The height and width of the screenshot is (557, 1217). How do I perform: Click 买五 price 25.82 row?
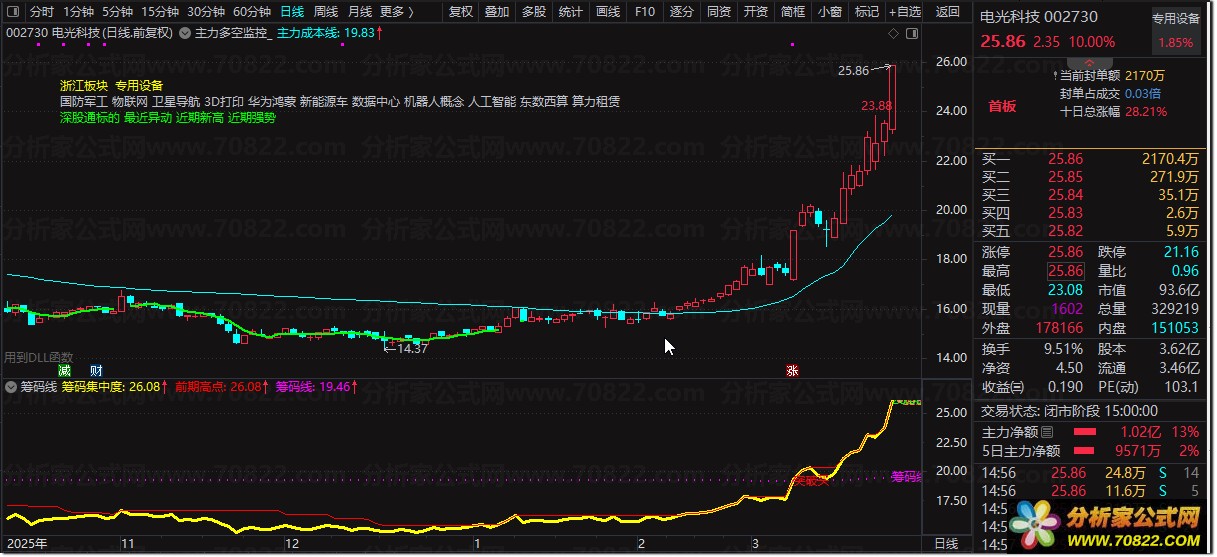[x=1092, y=230]
